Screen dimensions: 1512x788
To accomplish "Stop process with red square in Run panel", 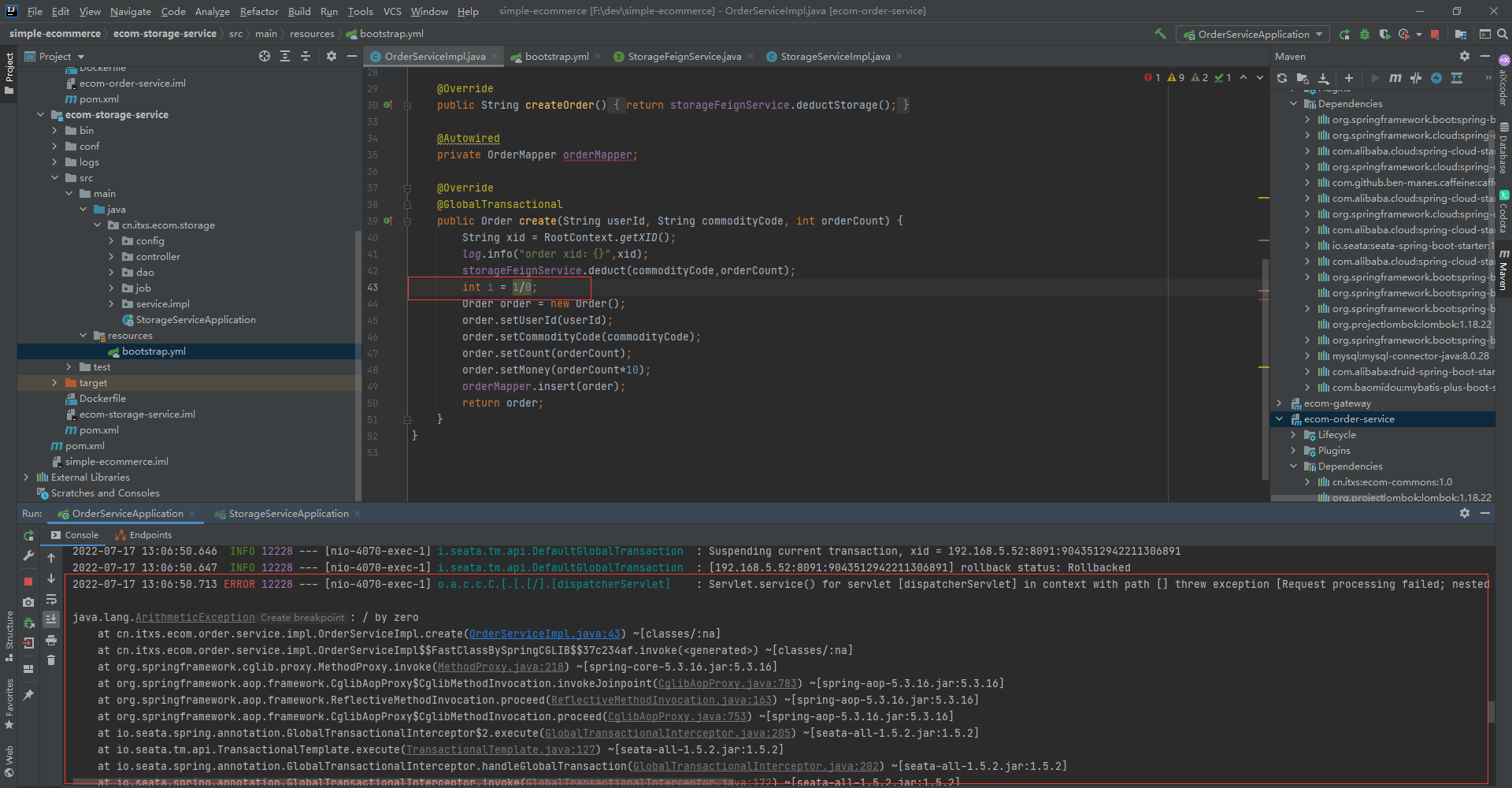I will click(x=28, y=582).
